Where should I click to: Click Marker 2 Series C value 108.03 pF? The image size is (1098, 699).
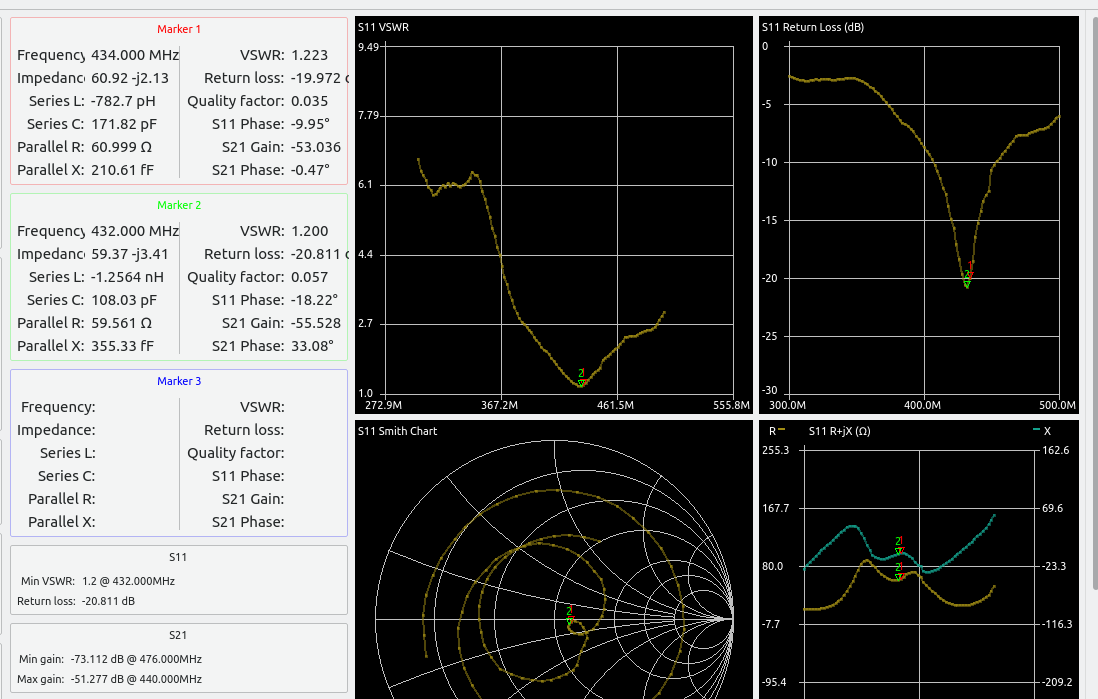[124, 300]
